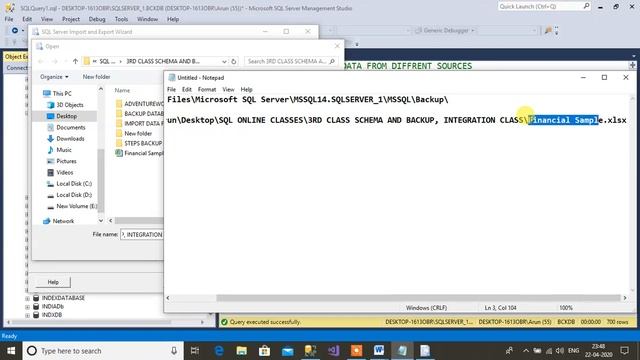Screen dimensions: 640x360
Task: Open SSMS Tools menu
Action: pos(121,19)
